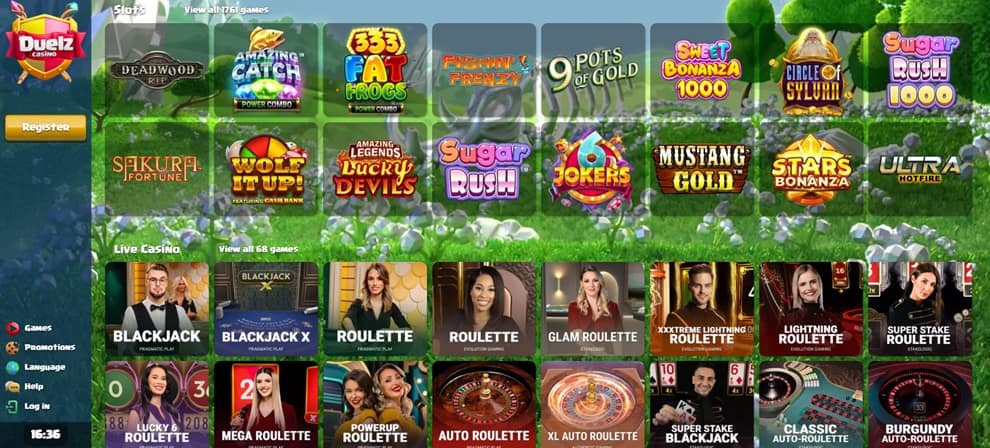Click the 16:36 clock display

coord(45,434)
